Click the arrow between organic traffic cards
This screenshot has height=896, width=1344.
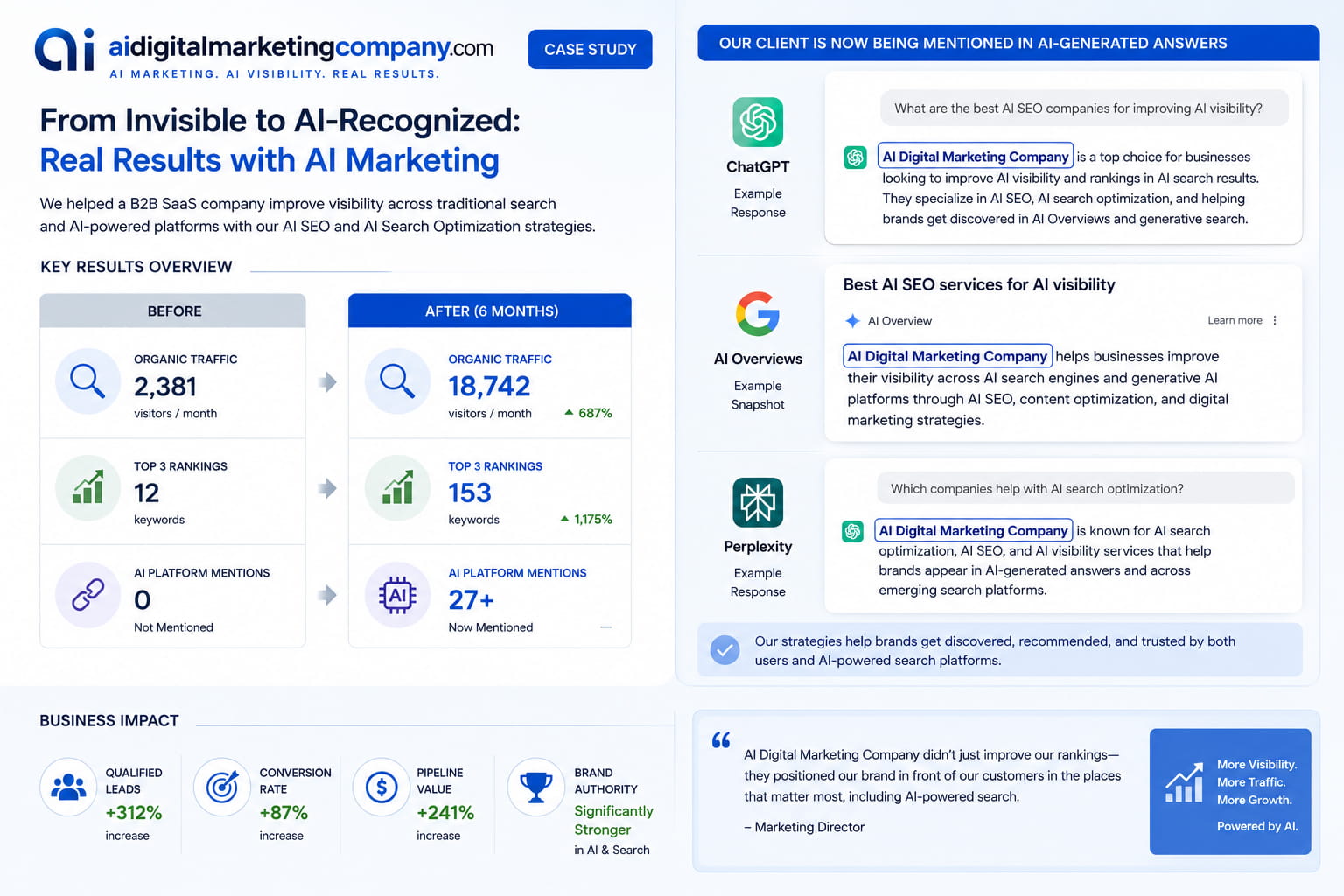coord(327,381)
